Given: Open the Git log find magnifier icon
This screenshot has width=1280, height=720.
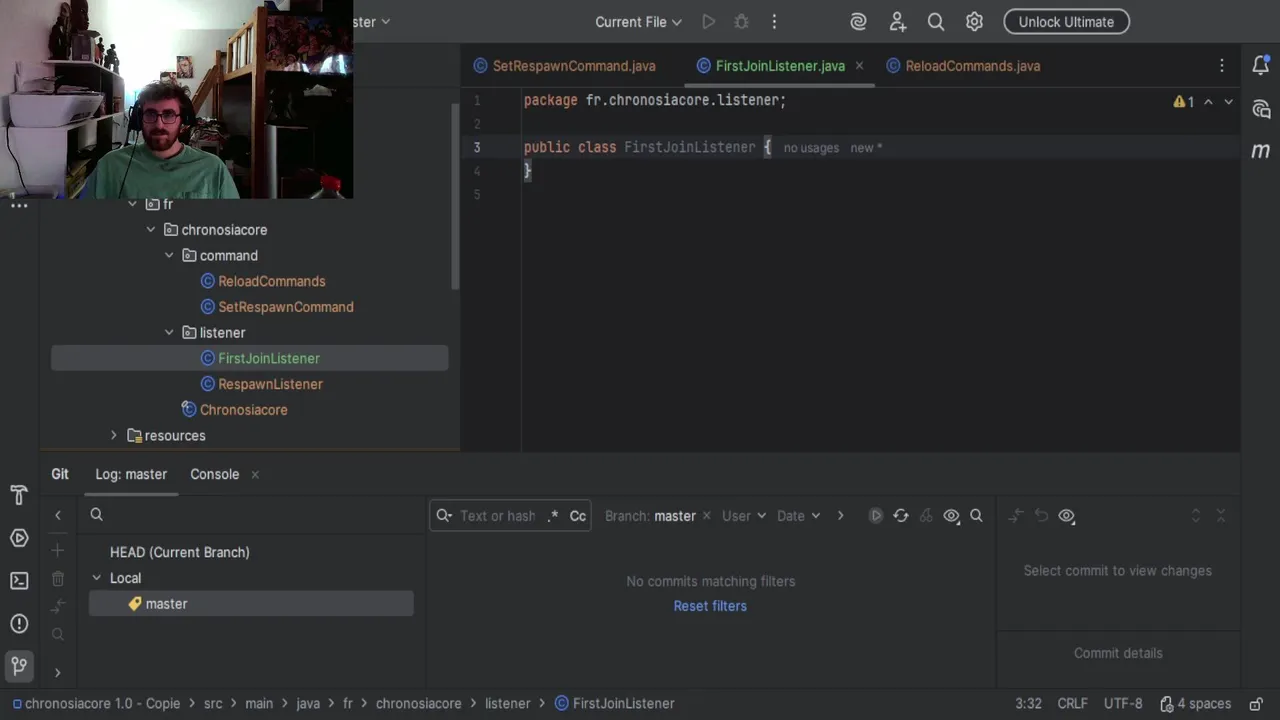Looking at the screenshot, I should tap(976, 516).
